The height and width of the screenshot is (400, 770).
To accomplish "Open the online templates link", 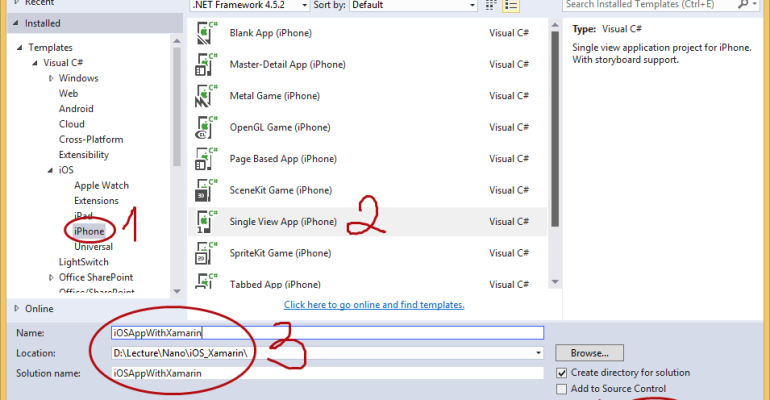I will click(374, 305).
